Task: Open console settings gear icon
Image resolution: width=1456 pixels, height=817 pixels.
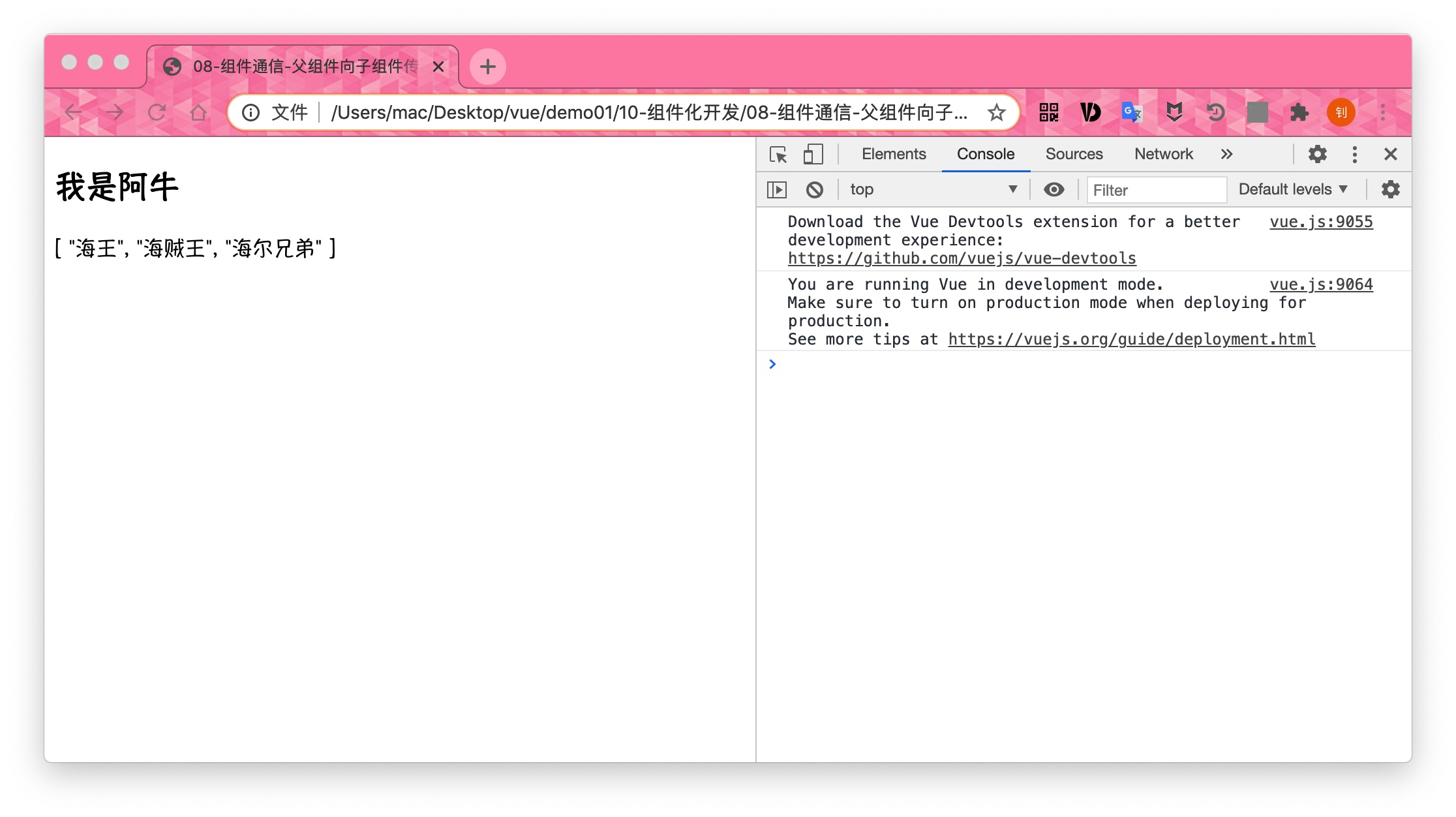Action: [1390, 190]
